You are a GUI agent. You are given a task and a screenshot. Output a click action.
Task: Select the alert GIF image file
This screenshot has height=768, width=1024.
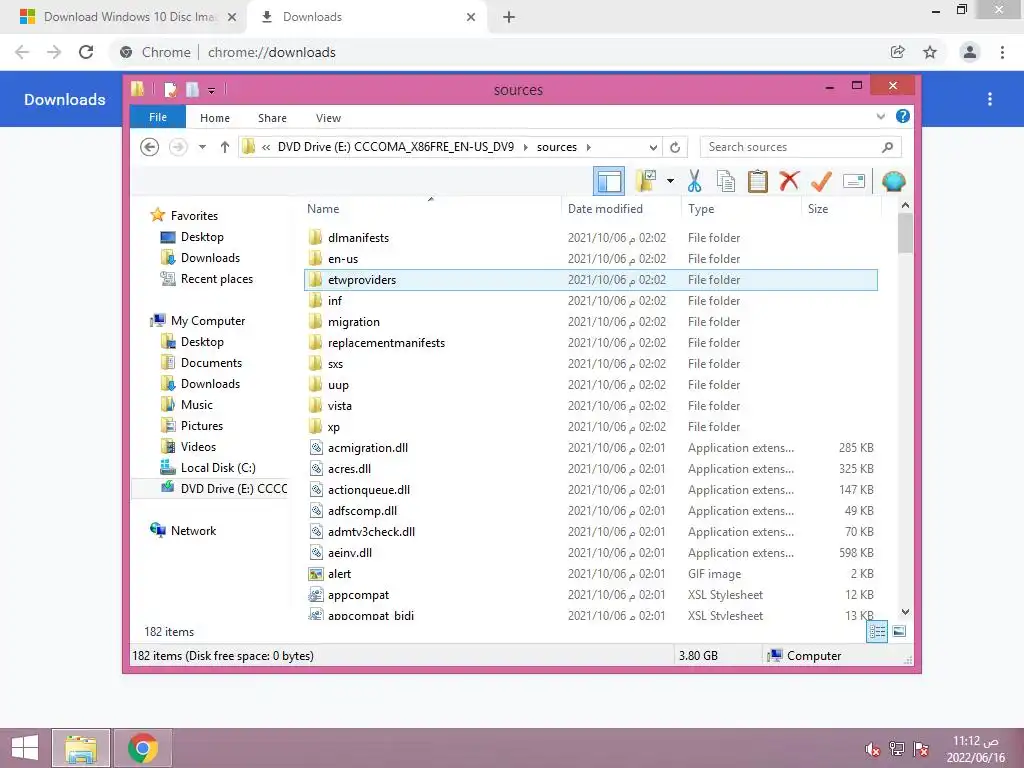pyautogui.click(x=591, y=574)
